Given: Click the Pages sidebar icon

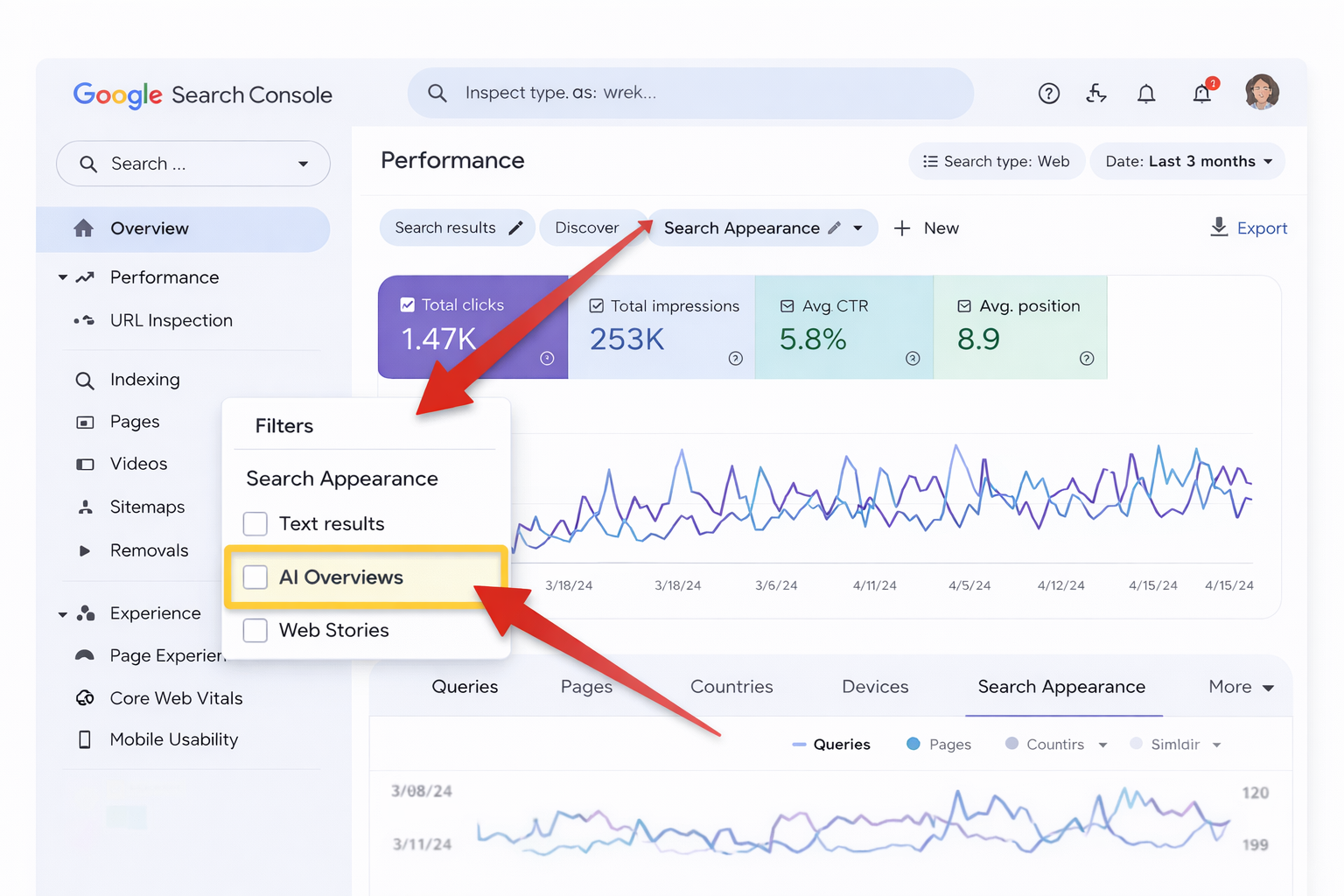Looking at the screenshot, I should (85, 423).
